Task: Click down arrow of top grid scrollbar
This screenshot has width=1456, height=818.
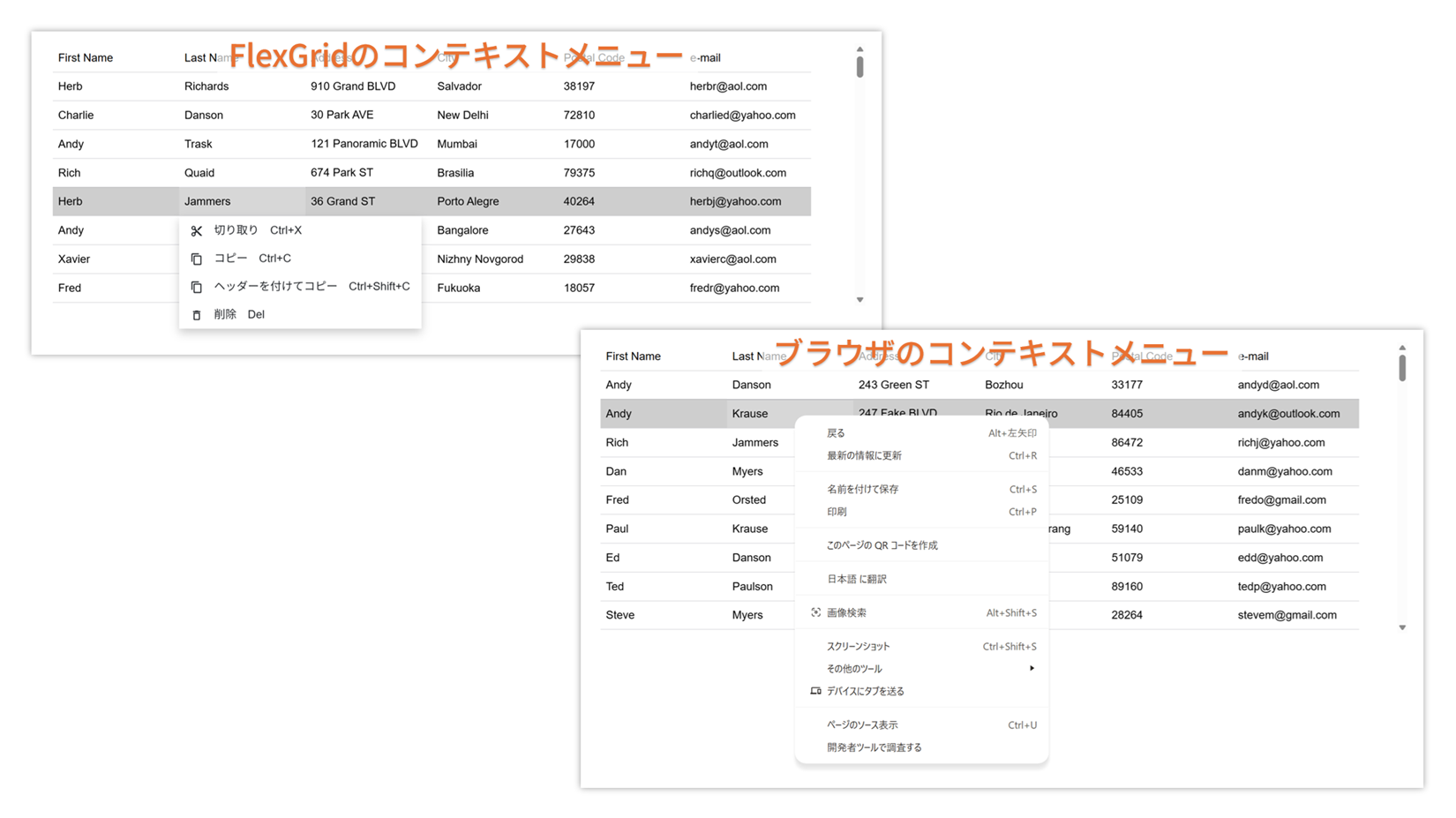Action: (x=859, y=300)
